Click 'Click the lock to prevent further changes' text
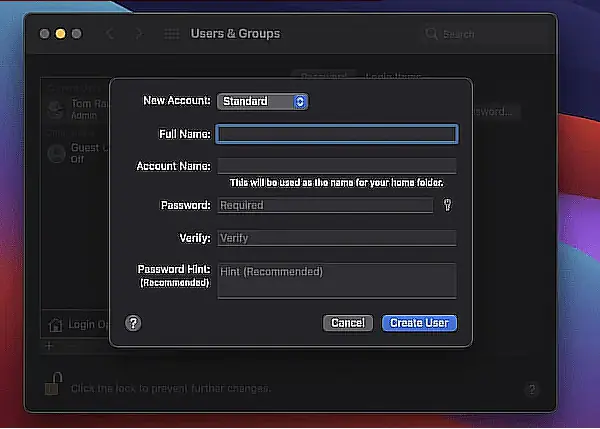 [171, 388]
